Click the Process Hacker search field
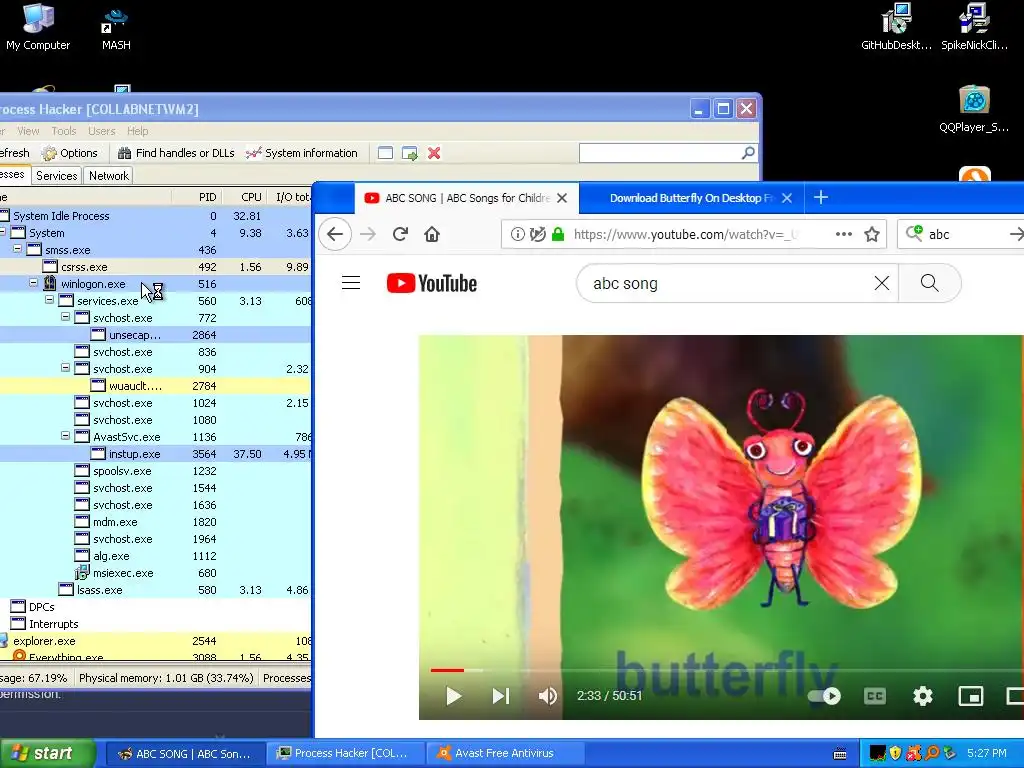 pyautogui.click(x=660, y=153)
